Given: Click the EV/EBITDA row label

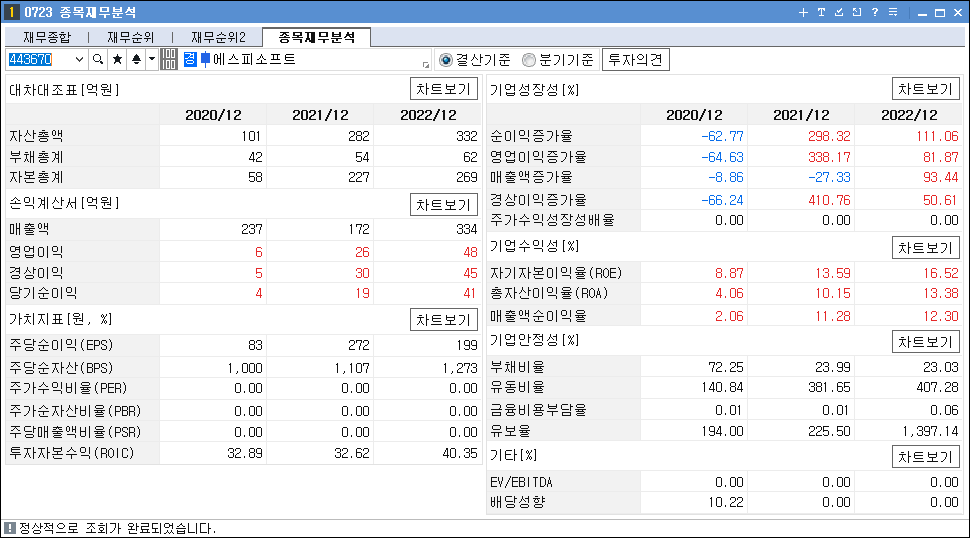Looking at the screenshot, I should (521, 482).
